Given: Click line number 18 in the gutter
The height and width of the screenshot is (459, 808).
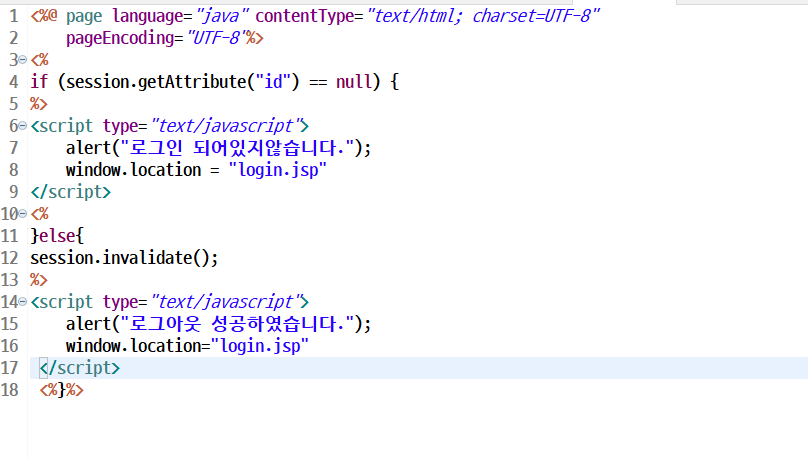Looking at the screenshot, I should (x=10, y=389).
